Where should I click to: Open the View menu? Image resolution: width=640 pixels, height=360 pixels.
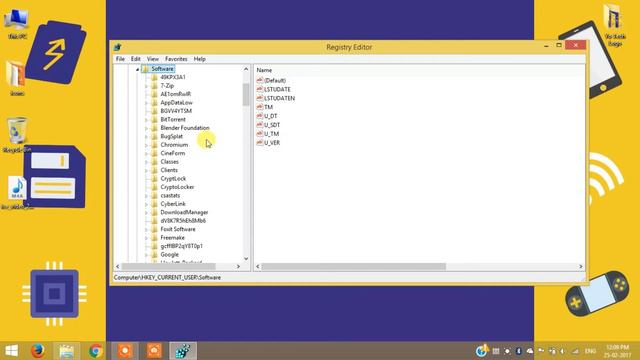click(153, 59)
